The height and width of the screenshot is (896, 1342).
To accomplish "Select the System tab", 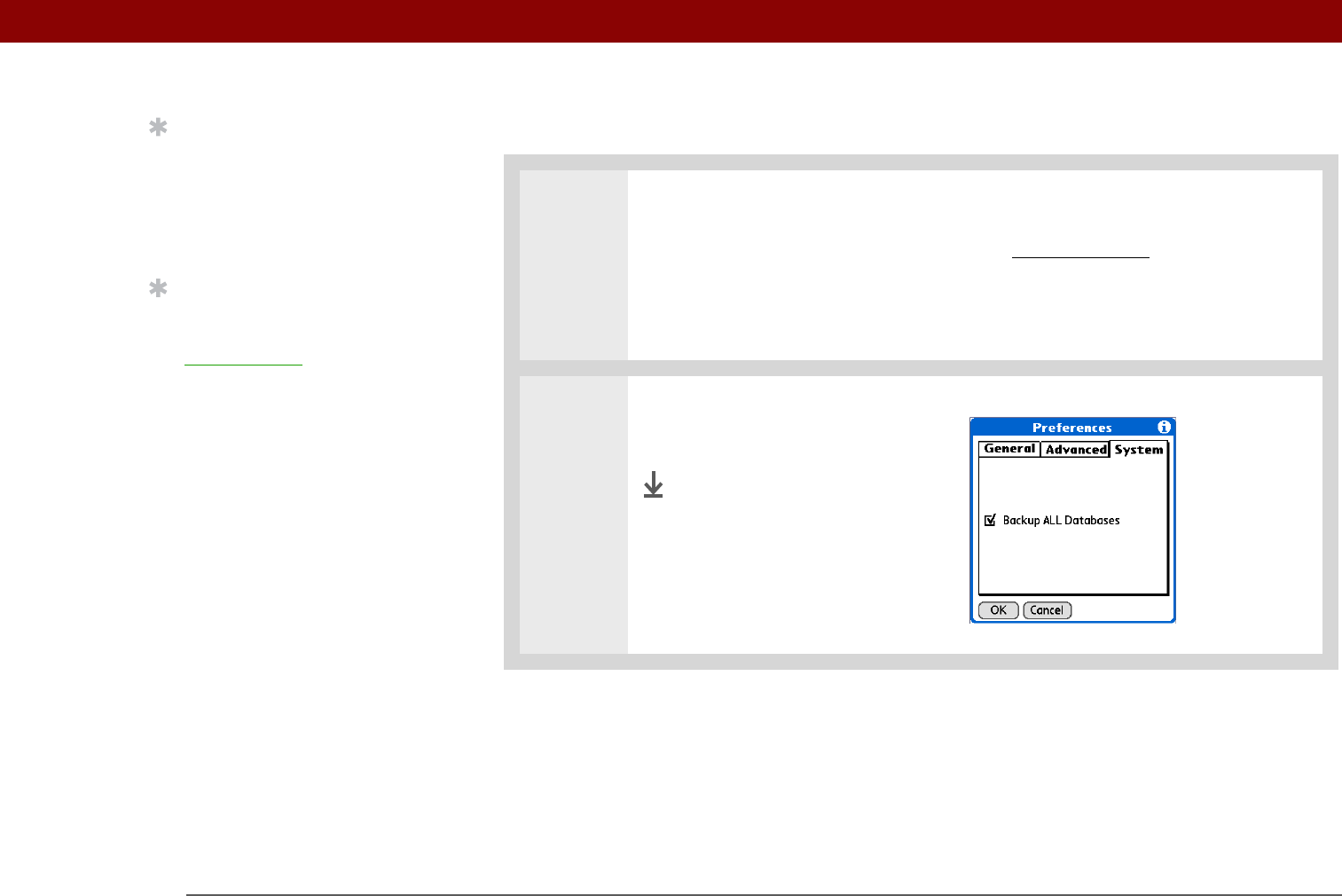I will click(1139, 450).
